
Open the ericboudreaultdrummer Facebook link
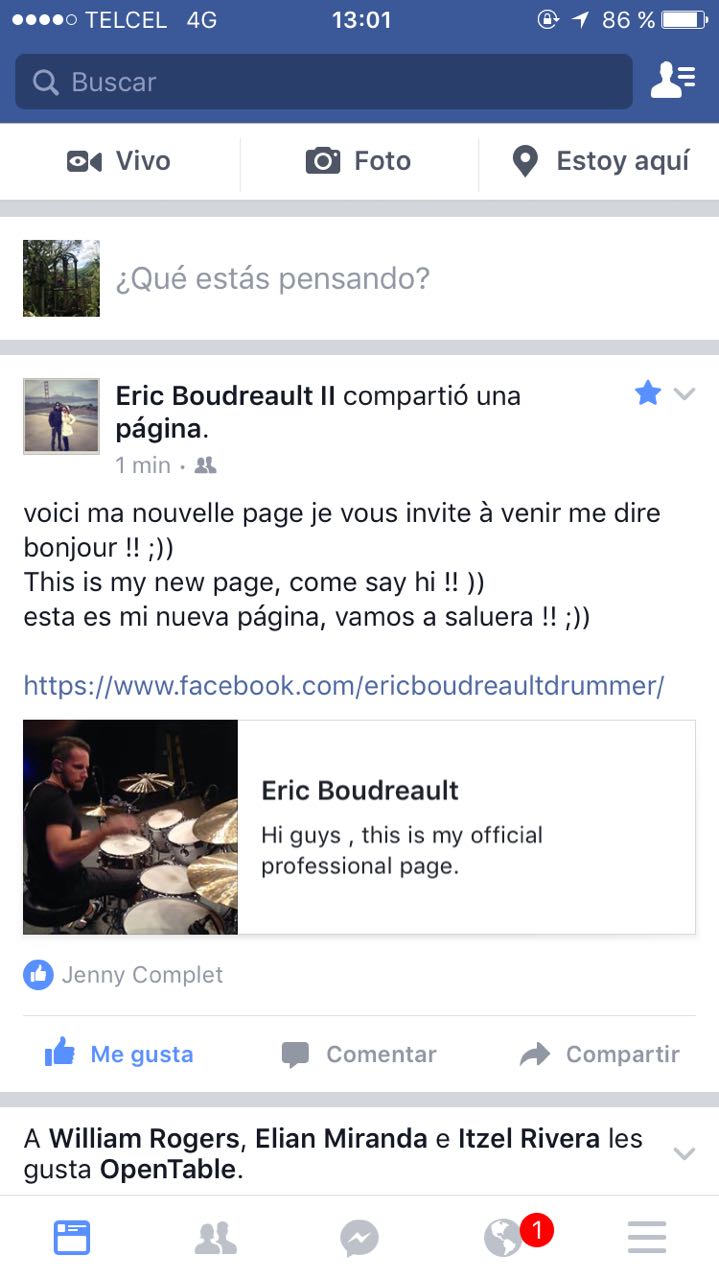click(x=344, y=686)
